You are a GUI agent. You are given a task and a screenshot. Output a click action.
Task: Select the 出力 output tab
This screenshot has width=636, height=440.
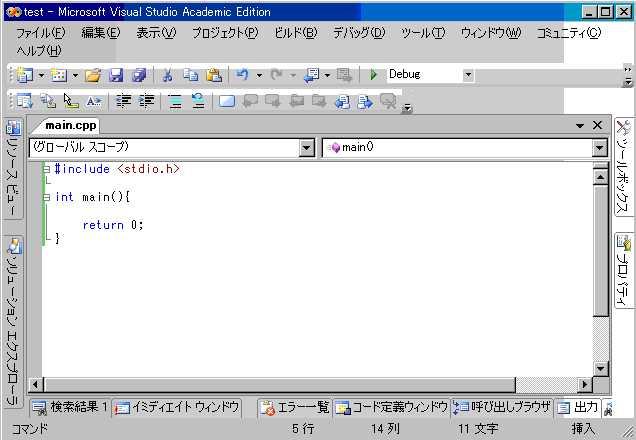pos(578,407)
